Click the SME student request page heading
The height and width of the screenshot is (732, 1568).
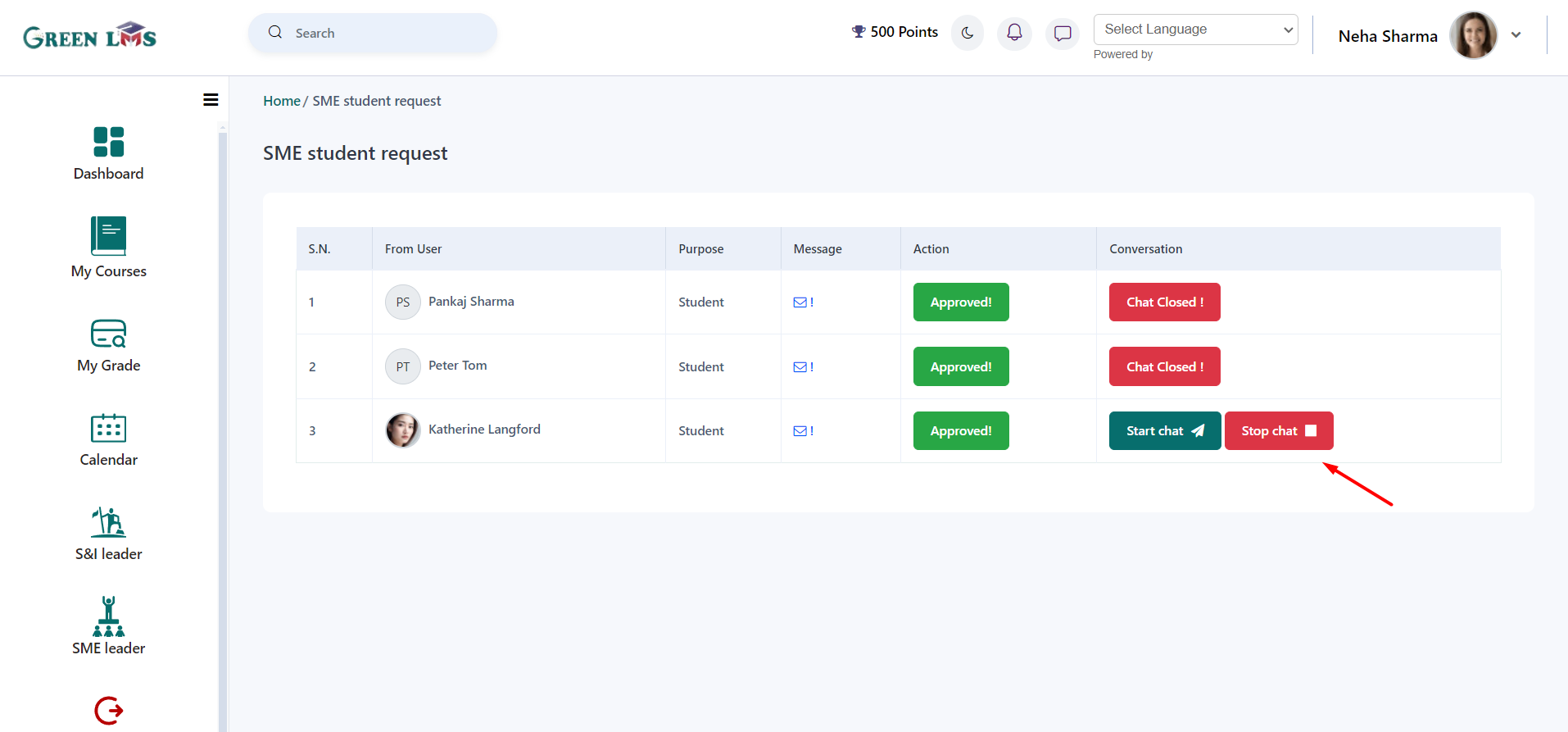click(x=355, y=153)
